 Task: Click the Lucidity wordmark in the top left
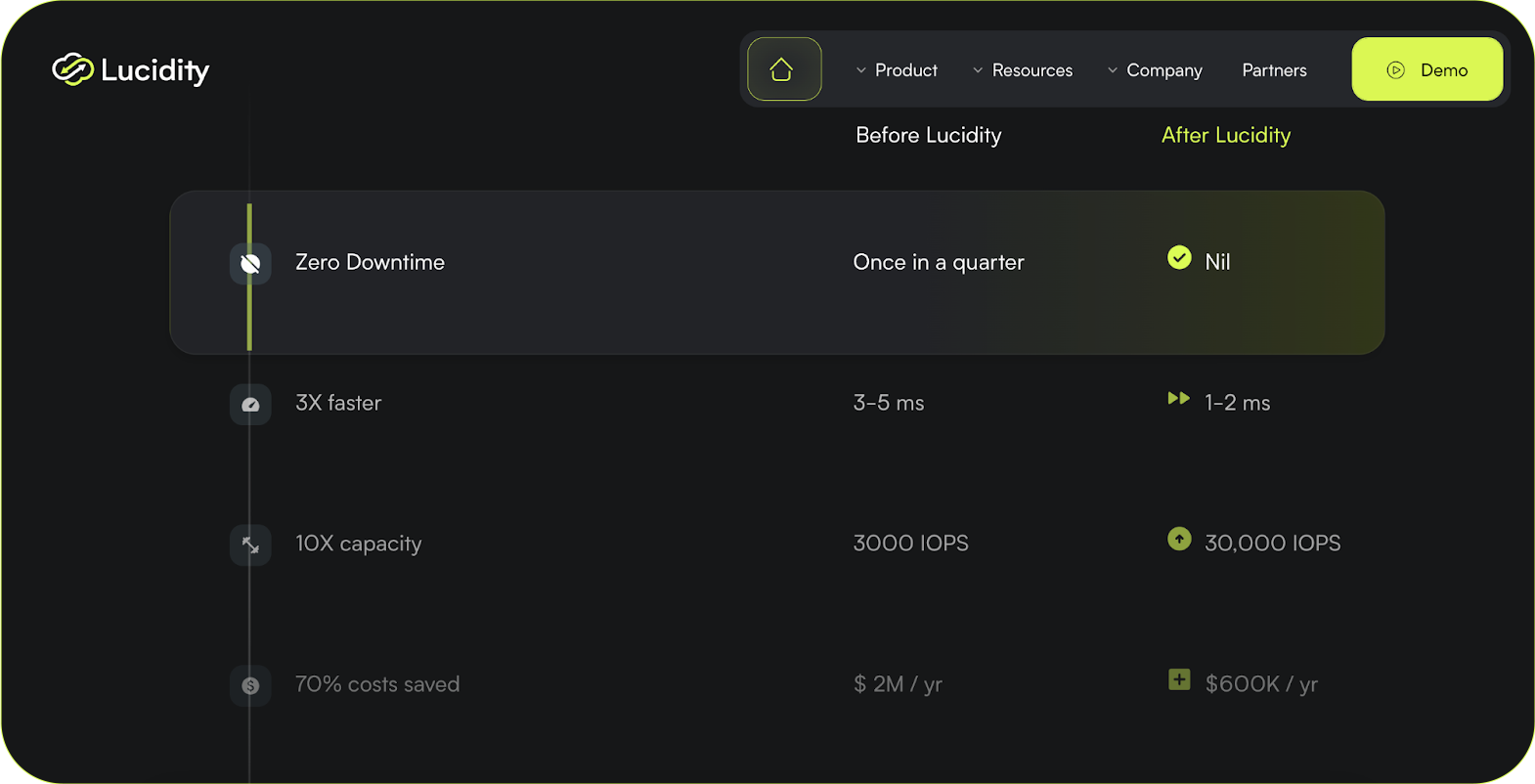154,68
